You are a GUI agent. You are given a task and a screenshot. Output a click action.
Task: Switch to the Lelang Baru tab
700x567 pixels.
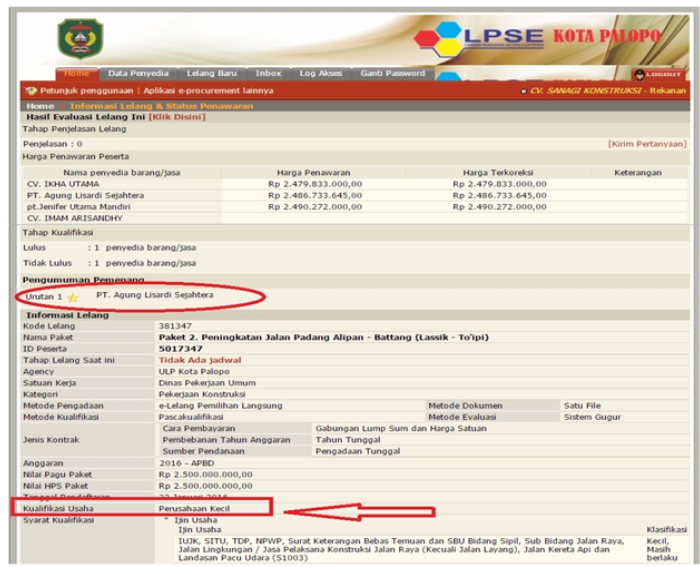coord(212,73)
